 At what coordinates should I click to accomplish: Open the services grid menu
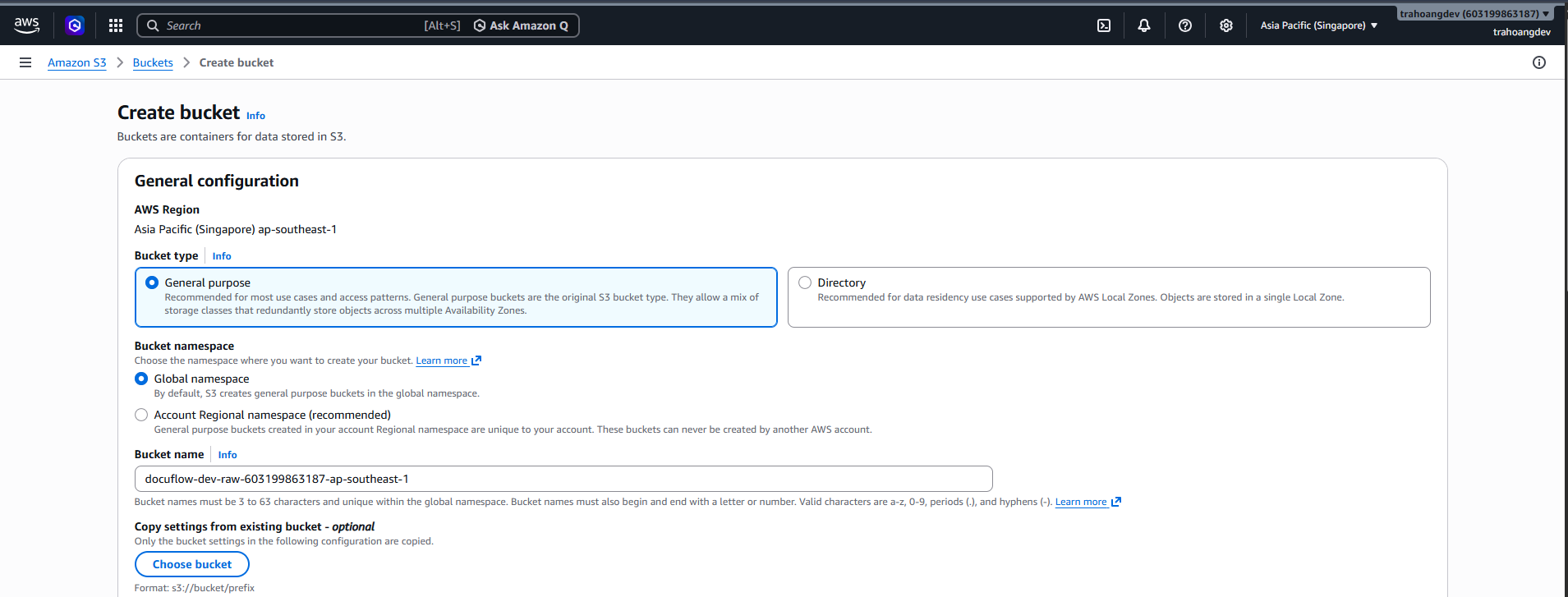tap(116, 25)
